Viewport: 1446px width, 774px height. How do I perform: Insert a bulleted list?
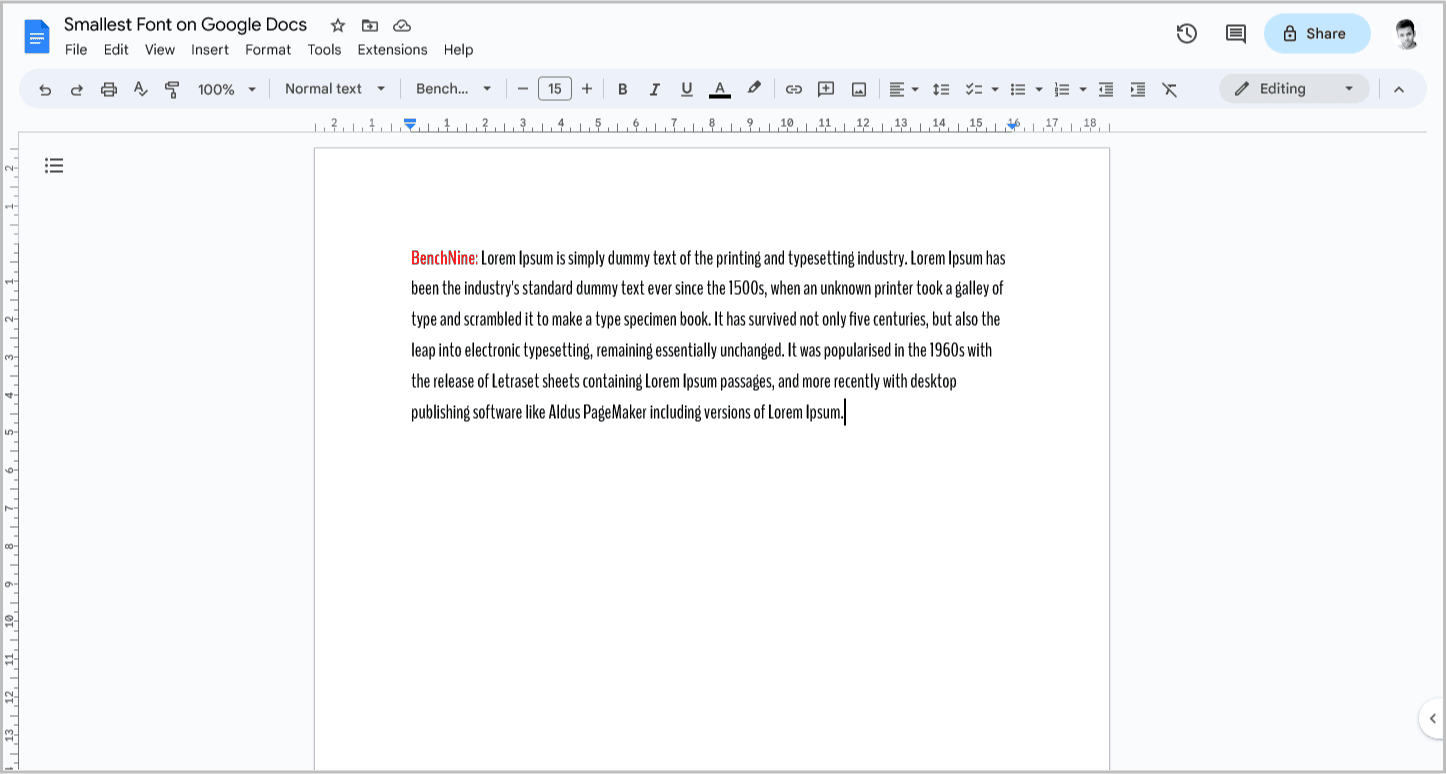1018,89
